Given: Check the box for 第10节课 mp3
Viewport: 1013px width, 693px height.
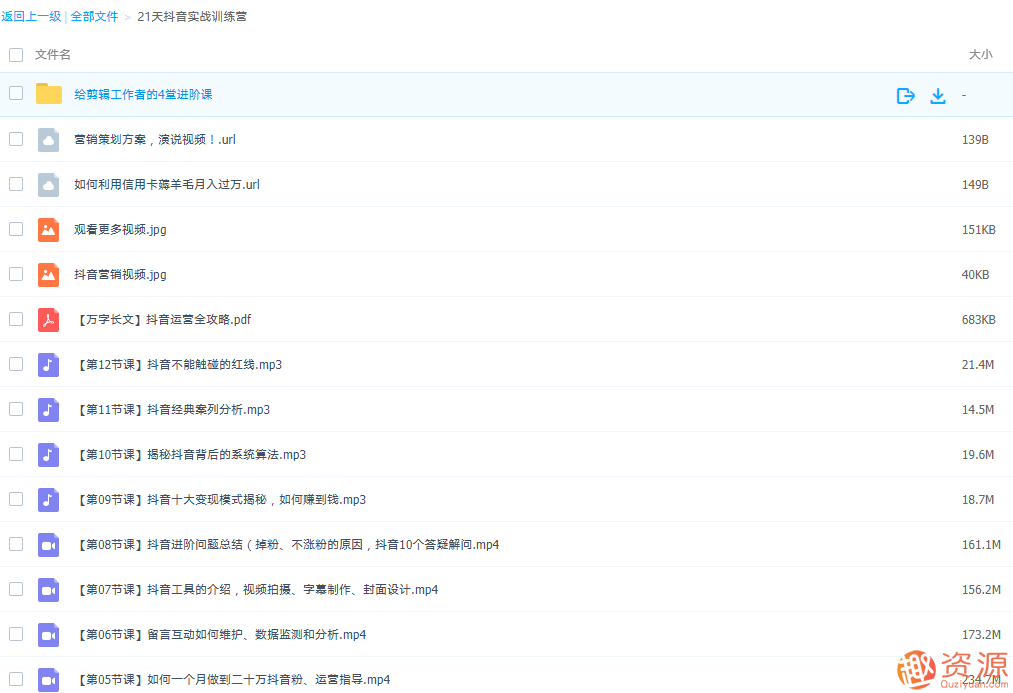Looking at the screenshot, I should point(16,454).
